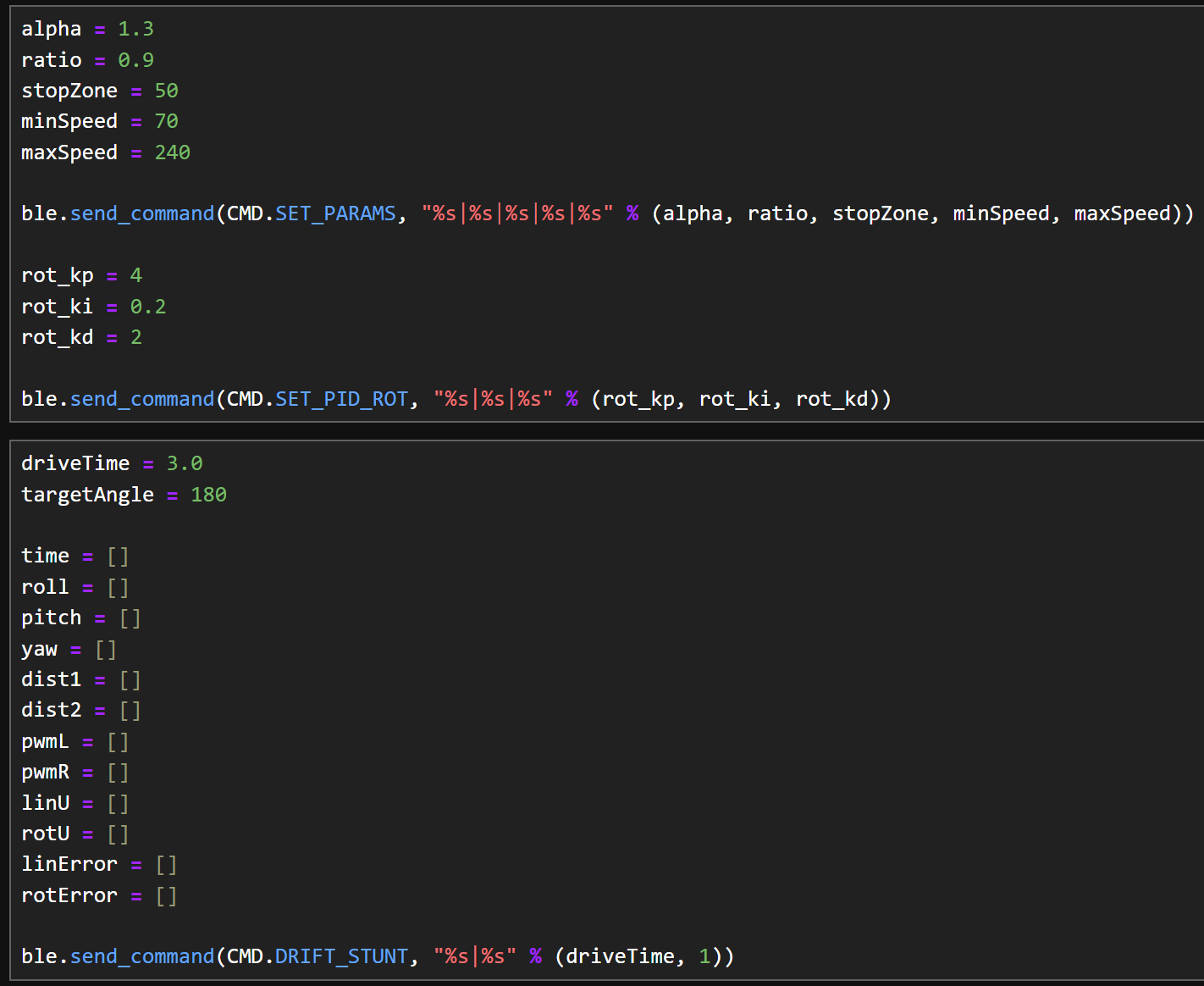Click the 'dist2 = []' line
Screen dimensions: 1204x986
tap(81, 710)
